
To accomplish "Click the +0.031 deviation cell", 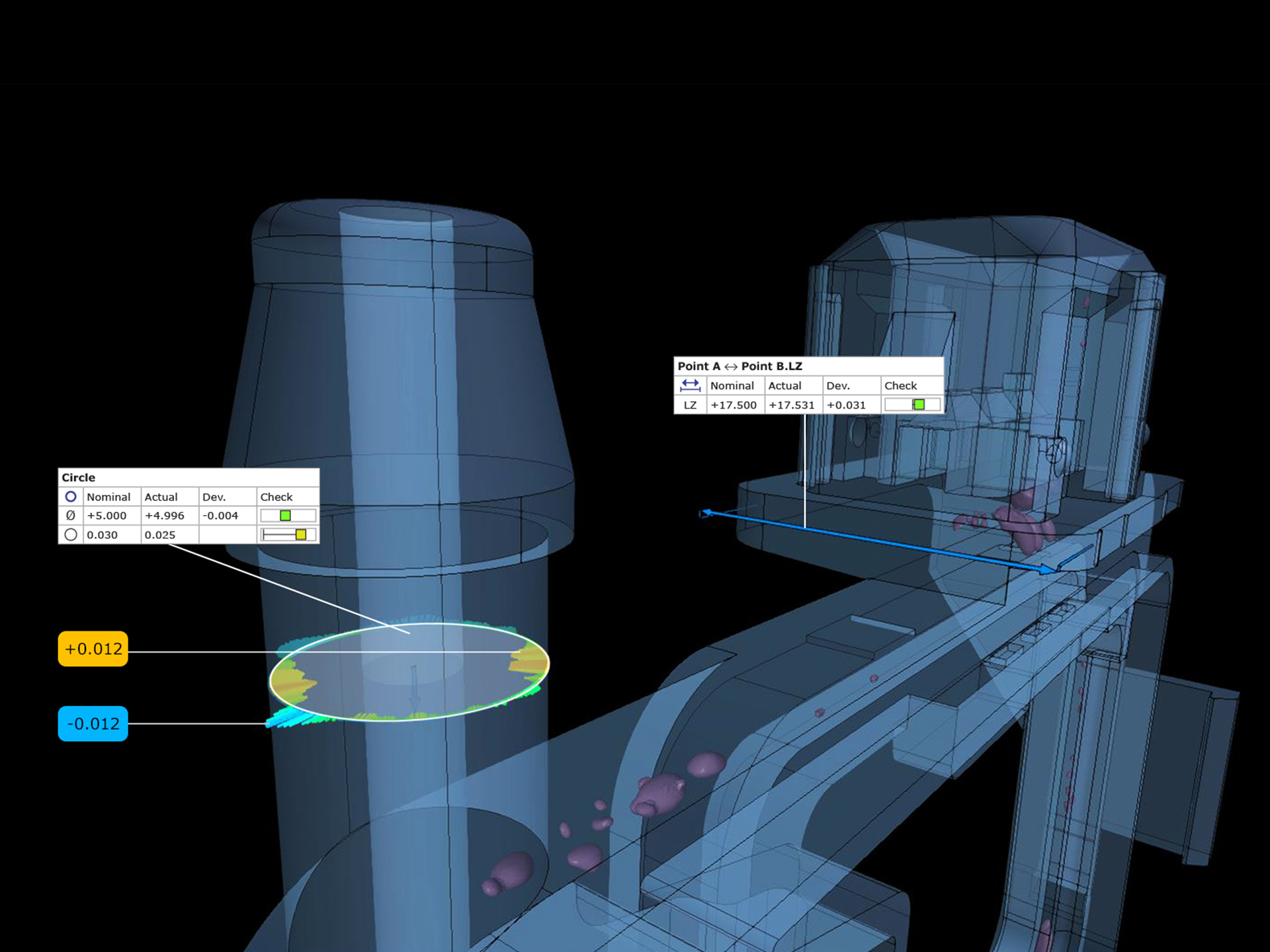I will tap(846, 405).
